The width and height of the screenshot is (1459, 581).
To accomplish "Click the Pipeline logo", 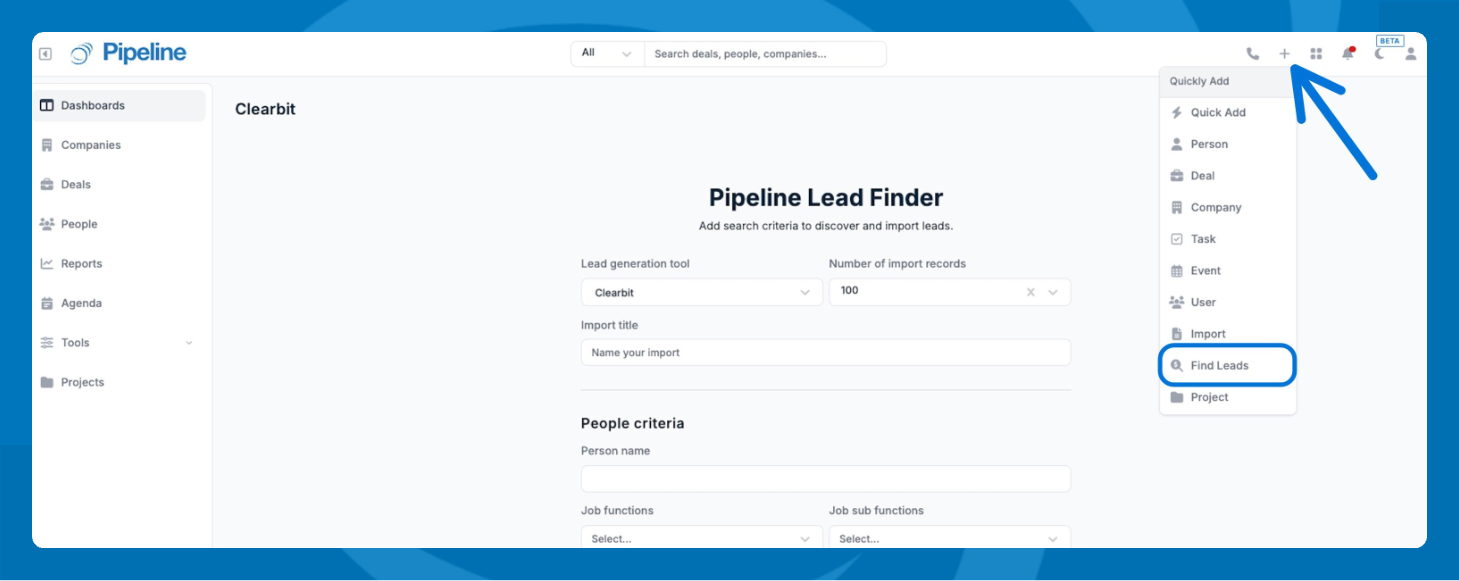I will 129,53.
